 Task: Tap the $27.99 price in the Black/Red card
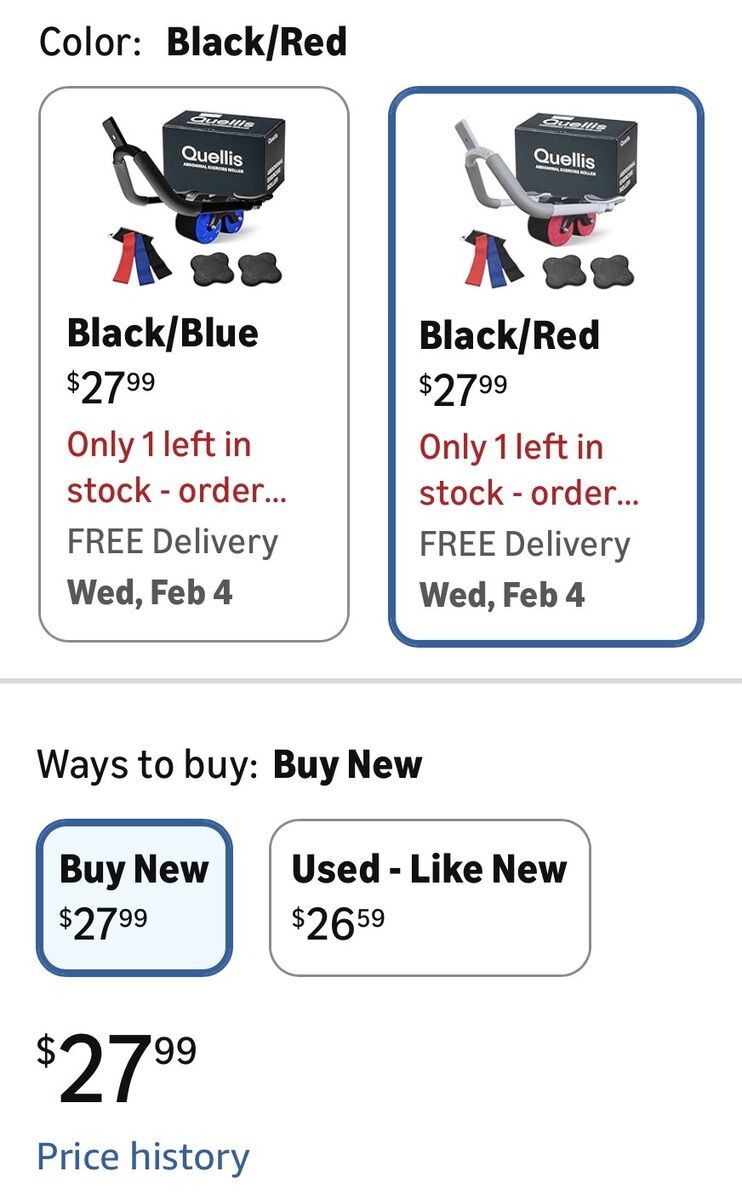click(463, 390)
